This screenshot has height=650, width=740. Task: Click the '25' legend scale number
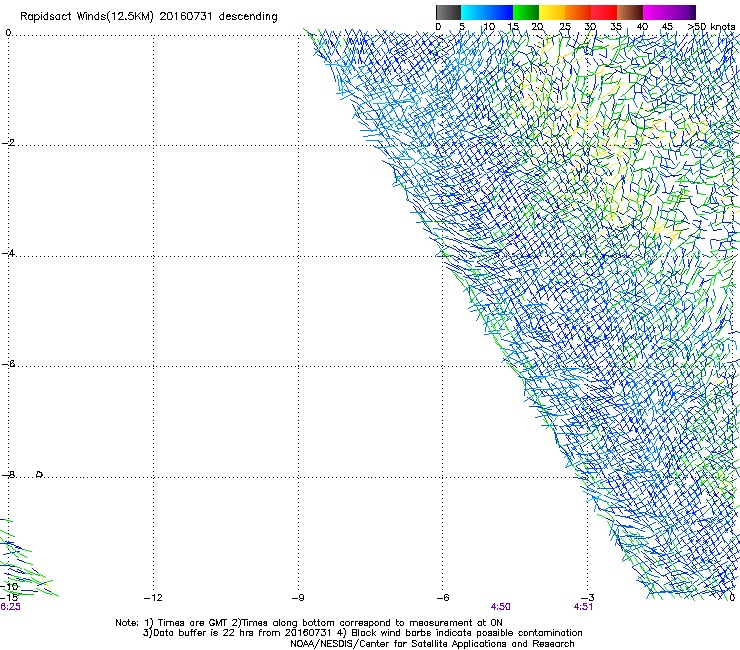point(565,27)
